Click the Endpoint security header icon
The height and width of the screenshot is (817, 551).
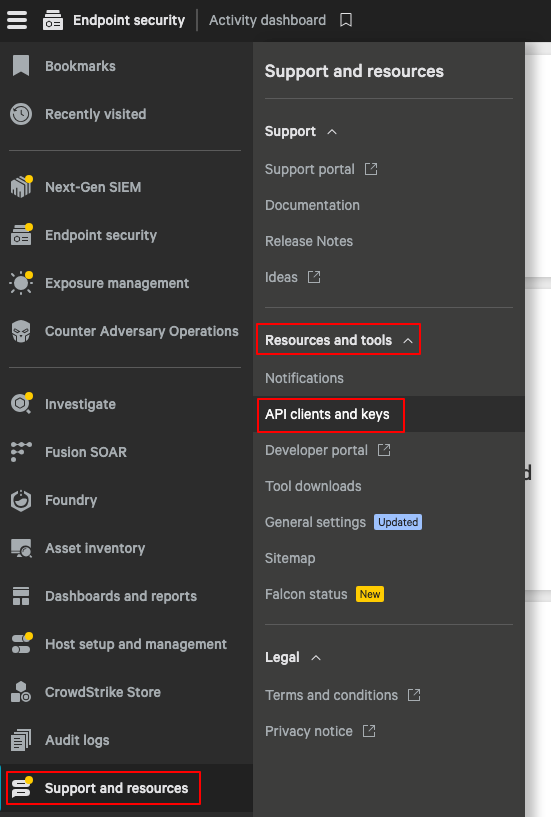coord(53,20)
